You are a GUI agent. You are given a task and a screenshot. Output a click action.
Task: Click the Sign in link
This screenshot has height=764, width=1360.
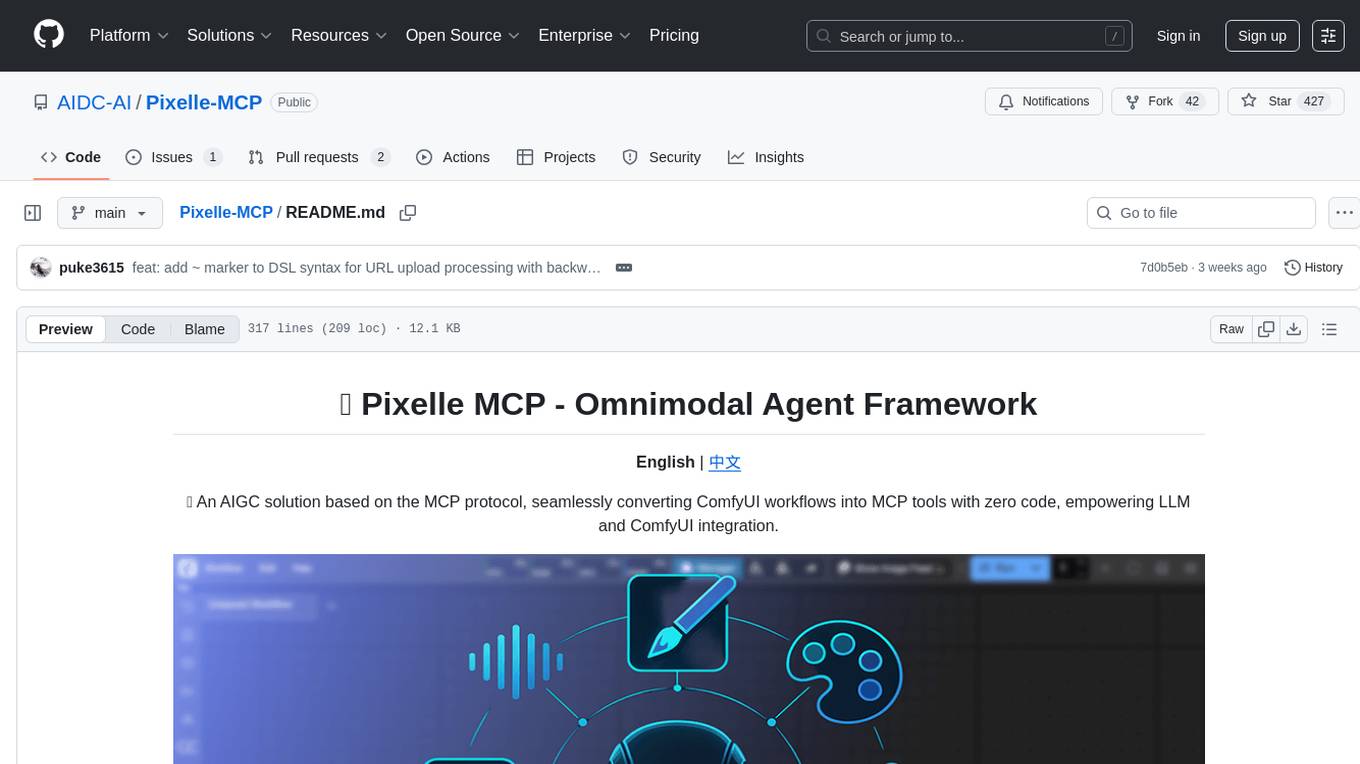coord(1178,36)
